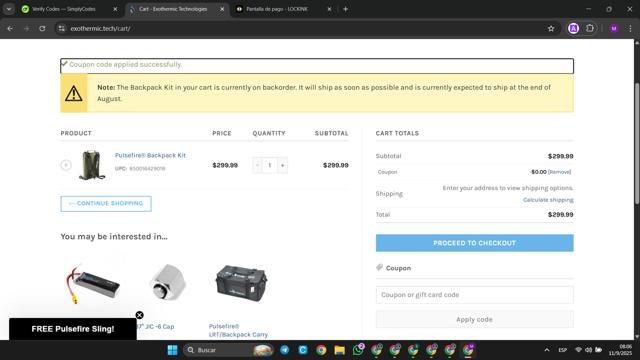Show hidden system tray icons

547,350
